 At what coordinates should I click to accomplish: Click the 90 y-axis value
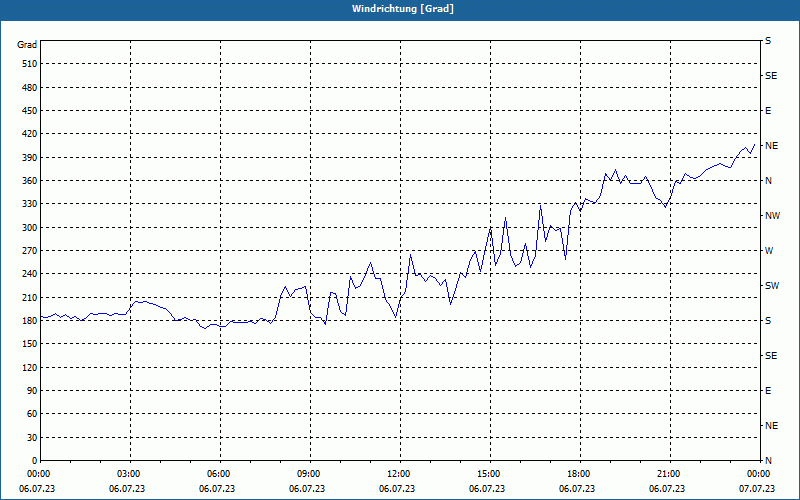coord(33,391)
